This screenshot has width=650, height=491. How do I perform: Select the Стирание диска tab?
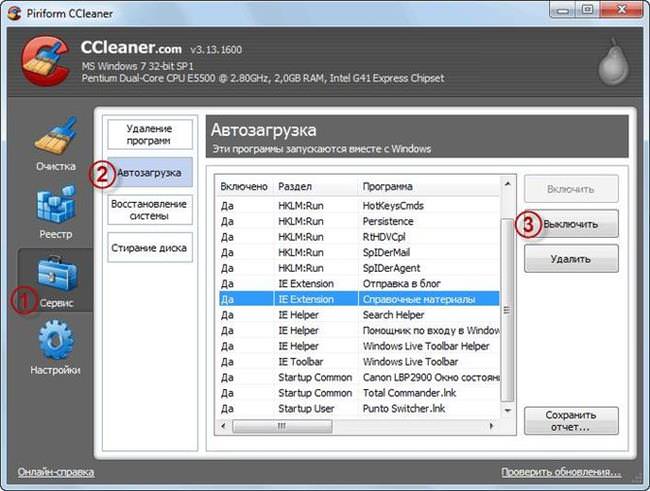pos(150,248)
